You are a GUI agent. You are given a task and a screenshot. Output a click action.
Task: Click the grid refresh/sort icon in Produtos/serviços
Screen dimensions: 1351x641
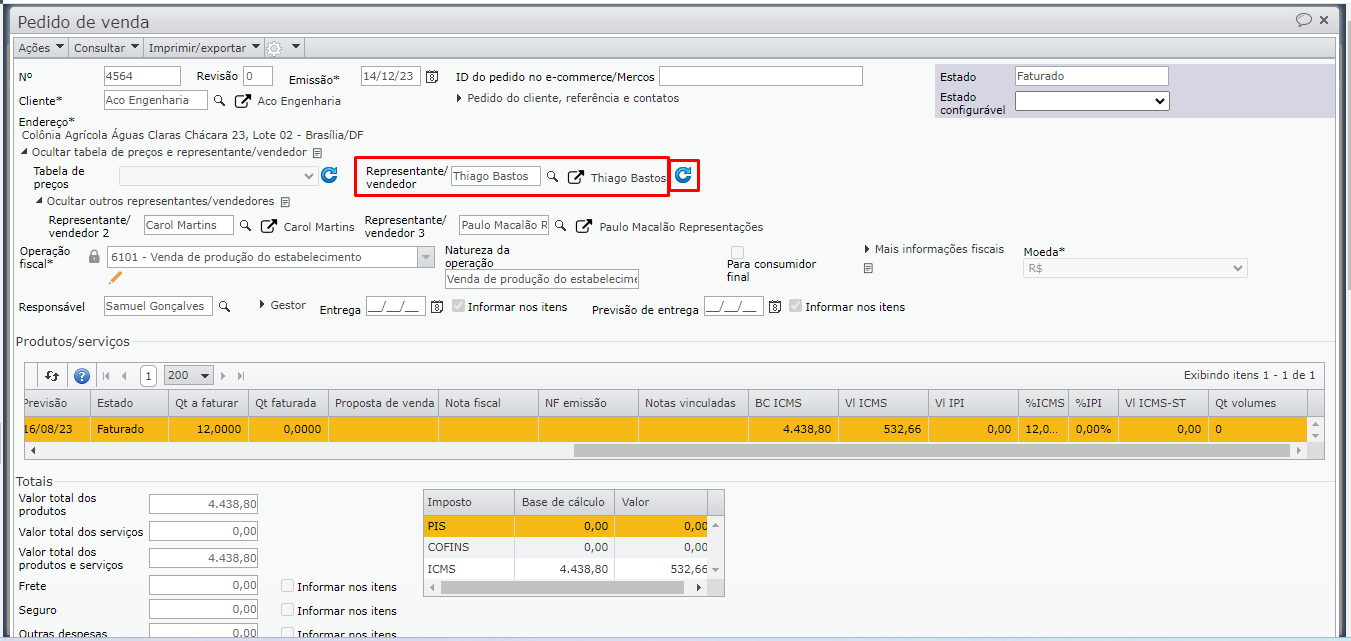click(x=52, y=376)
